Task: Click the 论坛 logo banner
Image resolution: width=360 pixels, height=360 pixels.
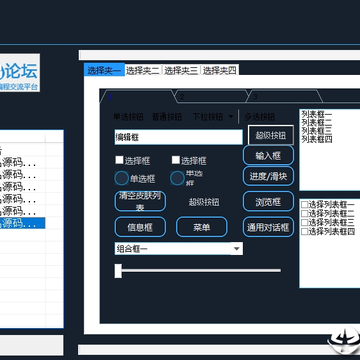Action: click(x=20, y=73)
